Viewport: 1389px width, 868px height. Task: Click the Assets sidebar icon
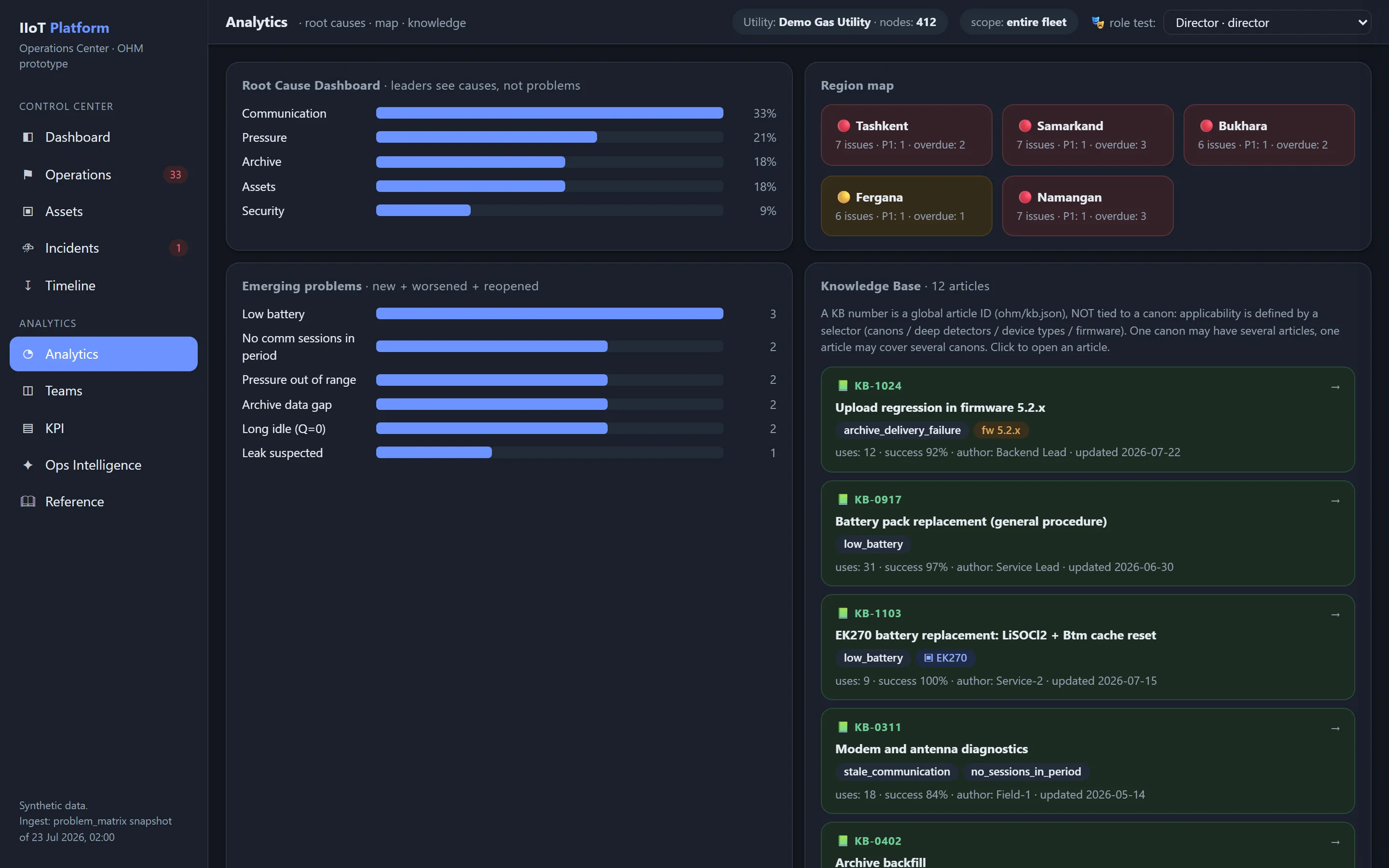[x=27, y=211]
